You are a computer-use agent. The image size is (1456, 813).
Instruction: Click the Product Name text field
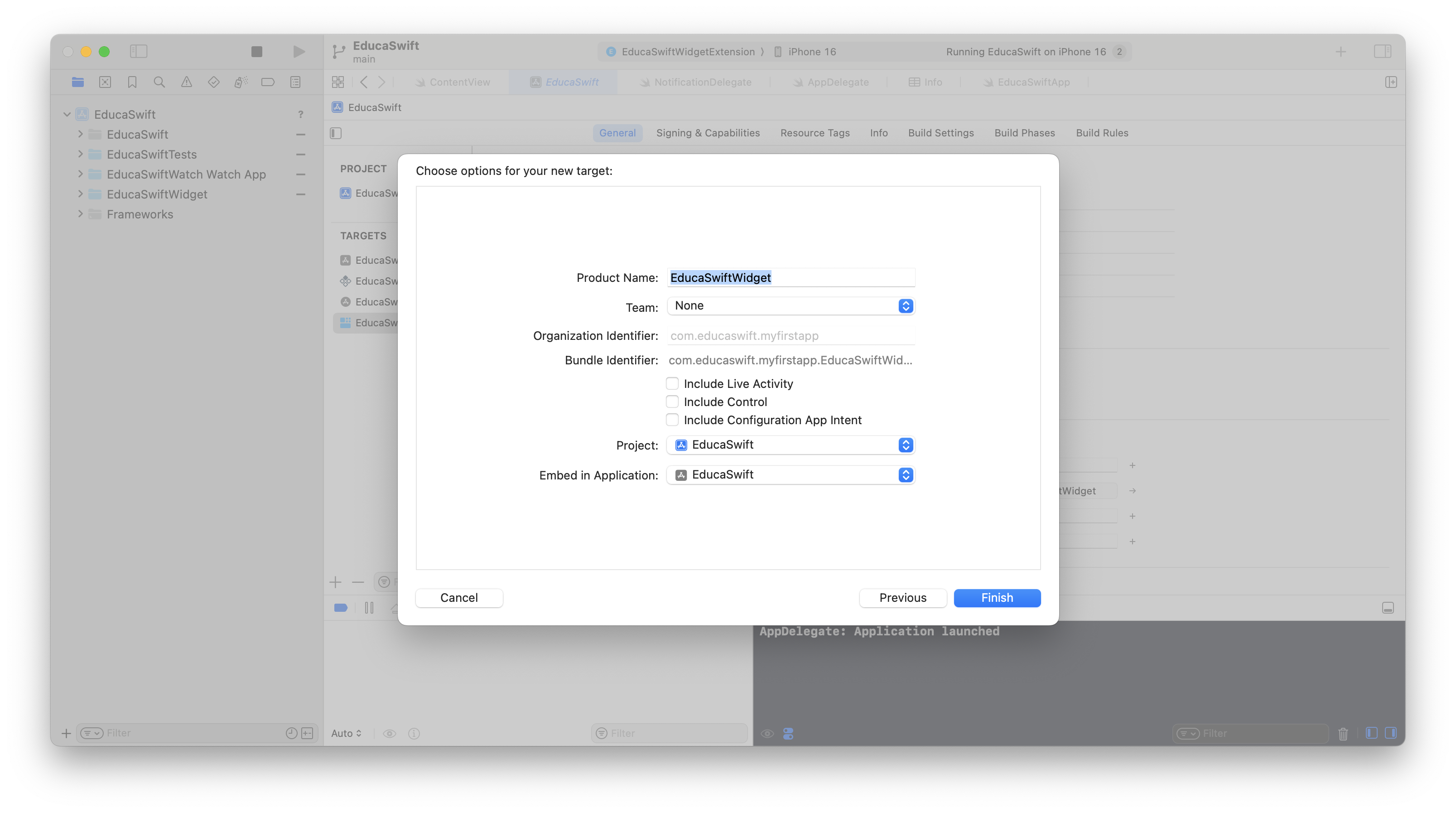coord(790,278)
